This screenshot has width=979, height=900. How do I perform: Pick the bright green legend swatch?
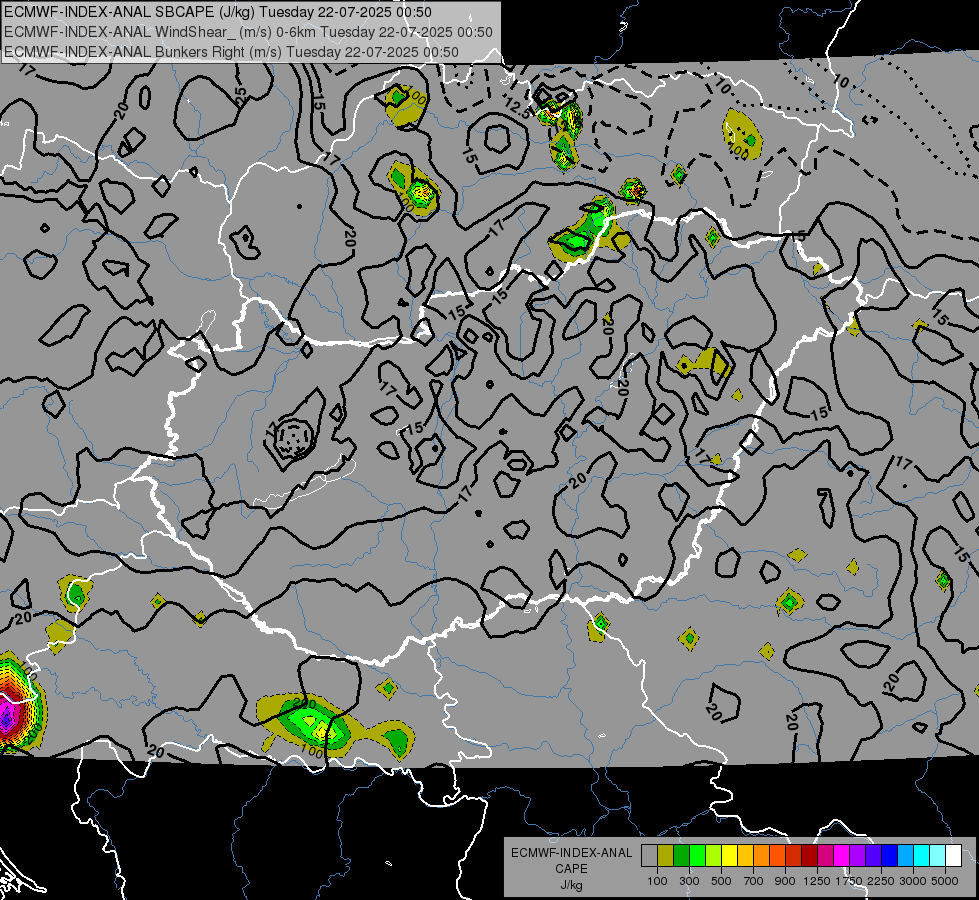pyautogui.click(x=697, y=856)
